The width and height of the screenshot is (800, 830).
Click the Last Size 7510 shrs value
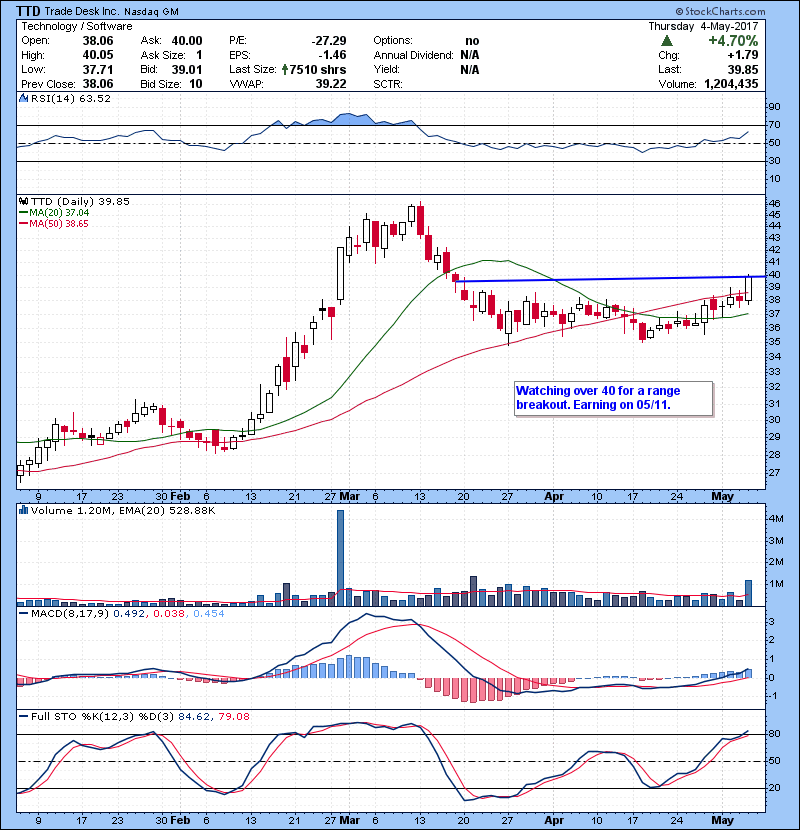point(318,69)
